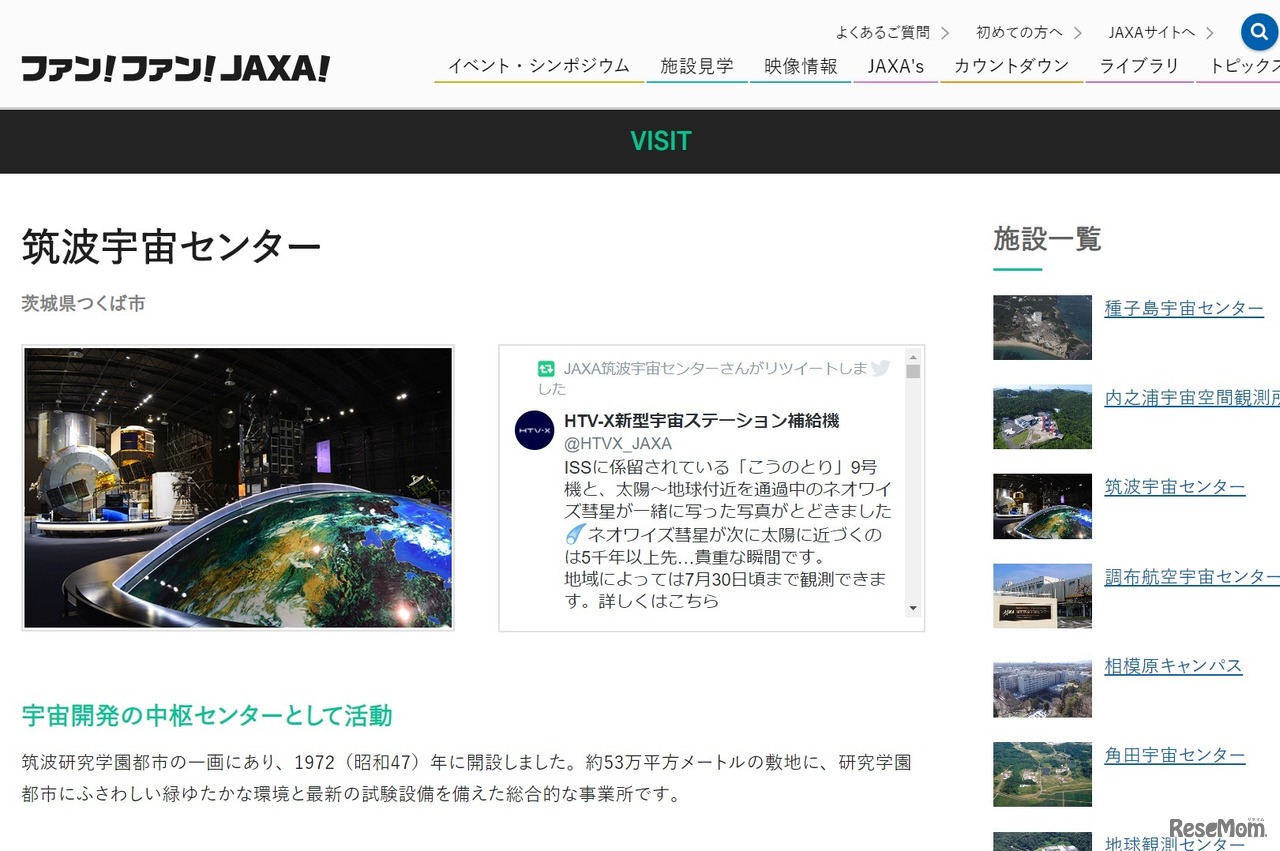Open the 角田宇宙センター thumbnail
1280x851 pixels.
(x=1042, y=773)
